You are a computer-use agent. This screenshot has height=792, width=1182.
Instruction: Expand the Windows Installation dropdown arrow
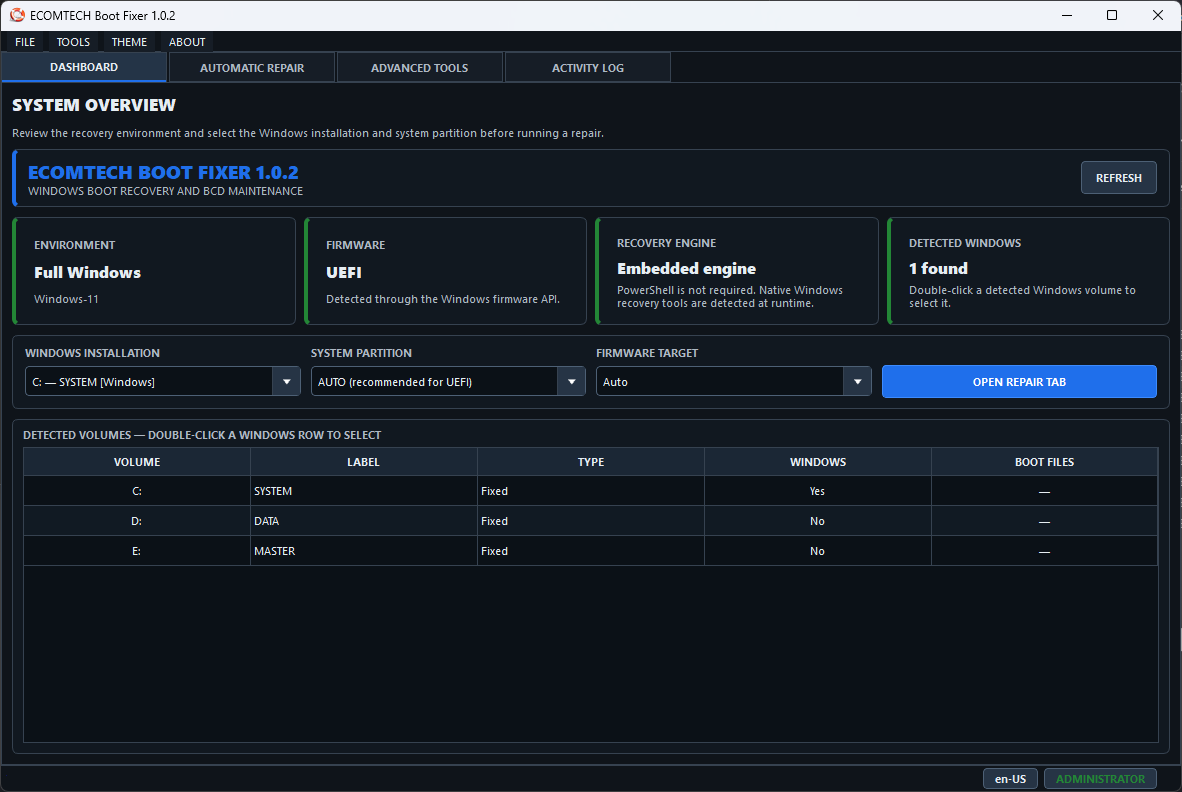tap(286, 382)
